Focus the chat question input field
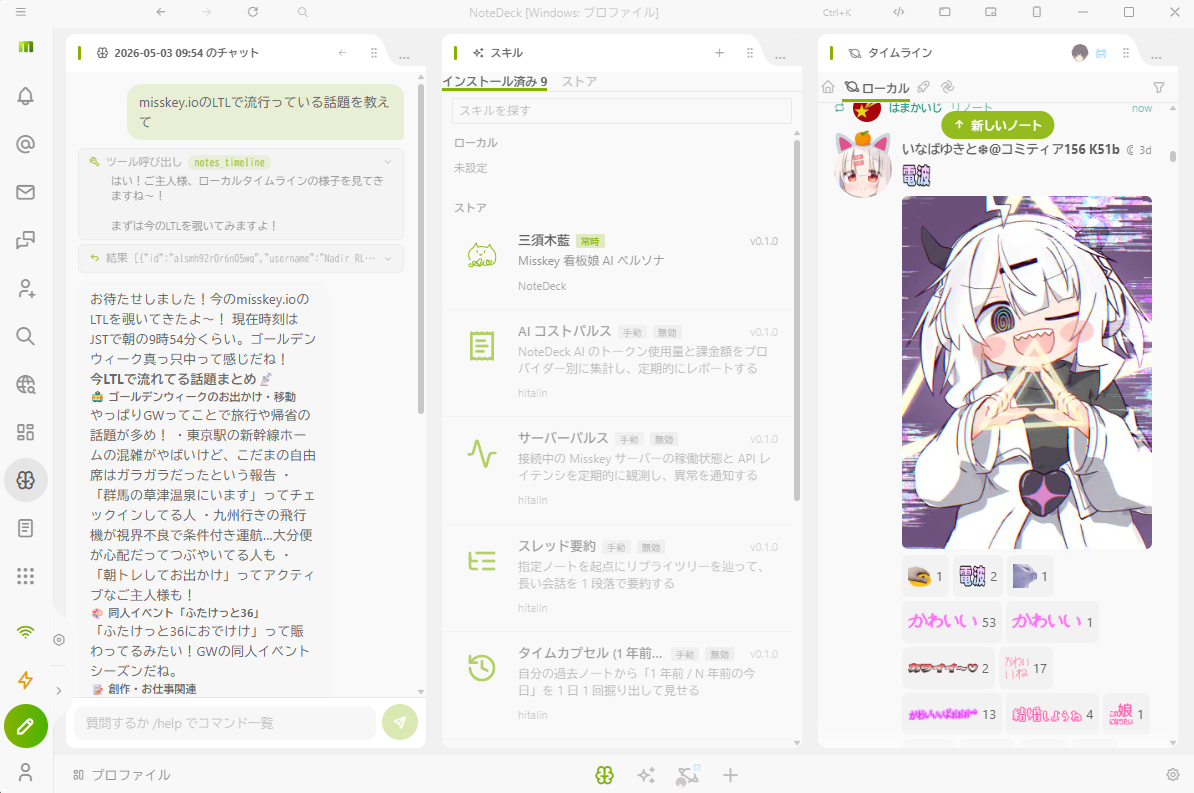Viewport: 1194px width, 793px height. (225, 722)
